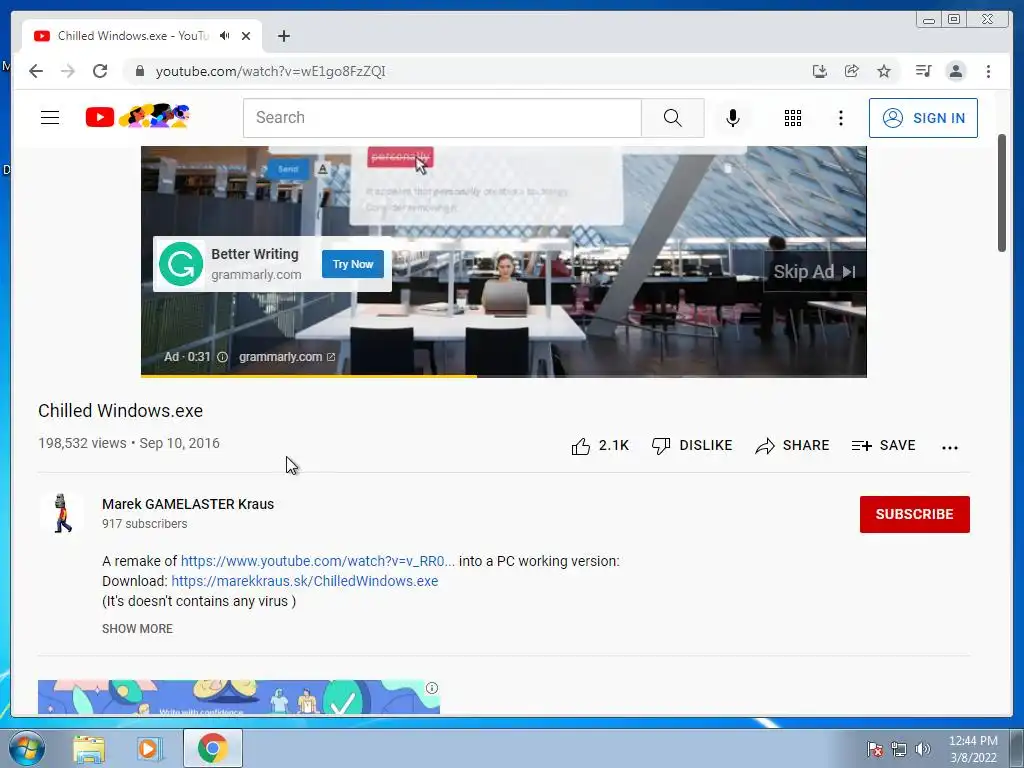Open YouTube settings three-dot menu
1024x768 pixels.
tap(840, 118)
